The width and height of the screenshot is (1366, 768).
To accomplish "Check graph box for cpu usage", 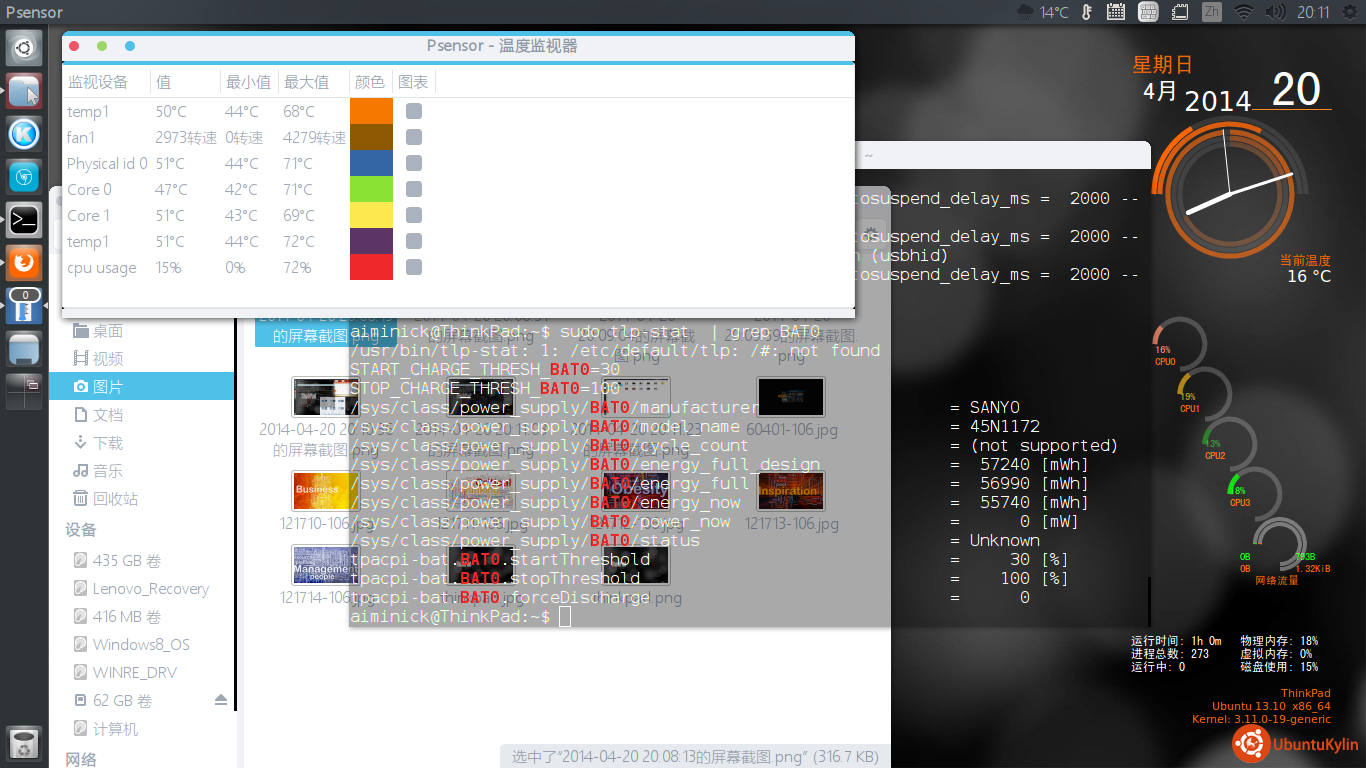I will click(413, 267).
